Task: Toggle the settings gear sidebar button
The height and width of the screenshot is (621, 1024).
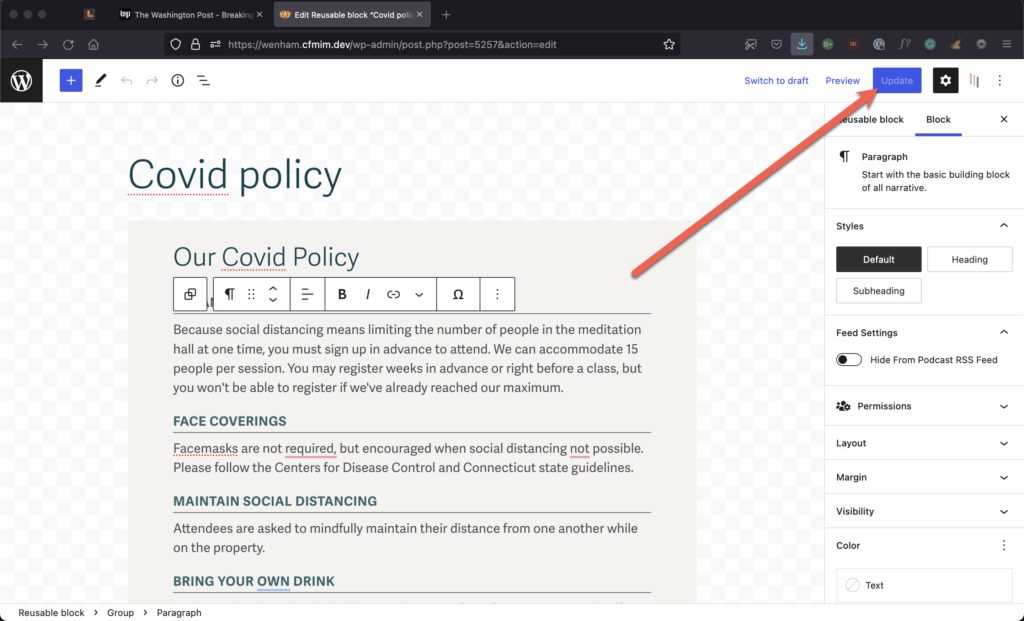Action: 945,81
